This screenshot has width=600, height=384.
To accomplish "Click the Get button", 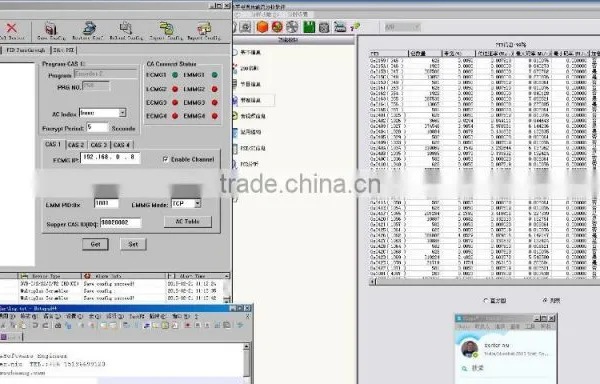I will (x=95, y=244).
